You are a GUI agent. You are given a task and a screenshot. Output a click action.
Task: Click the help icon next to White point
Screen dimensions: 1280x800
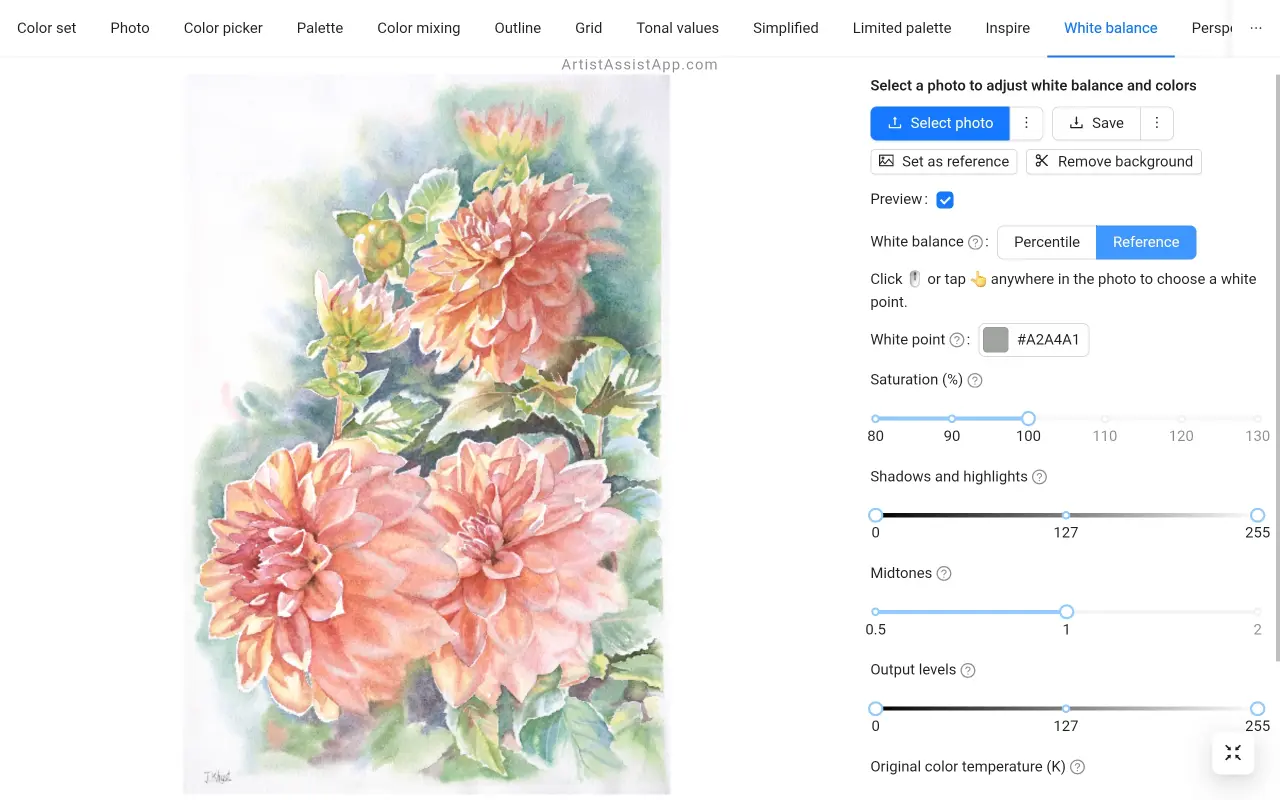tap(957, 340)
